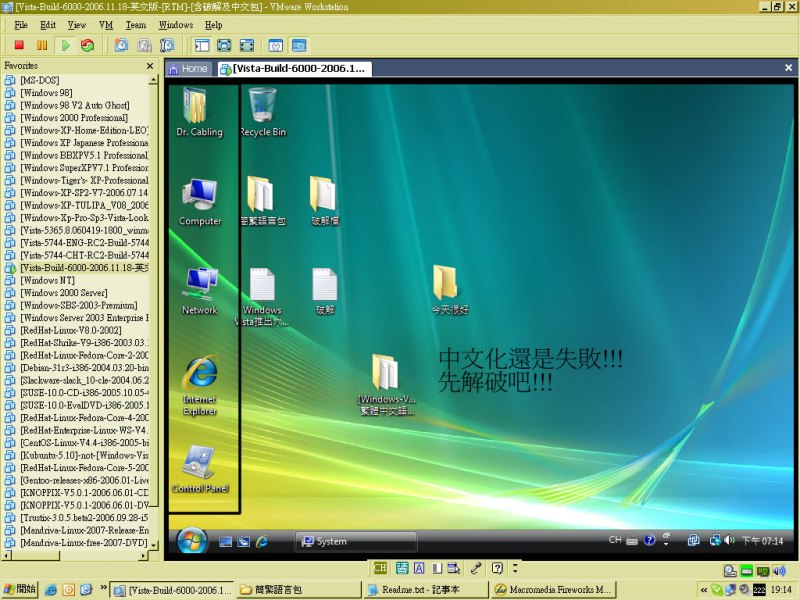800x600 pixels.
Task: Close the current VM tab
Action: tap(788, 67)
